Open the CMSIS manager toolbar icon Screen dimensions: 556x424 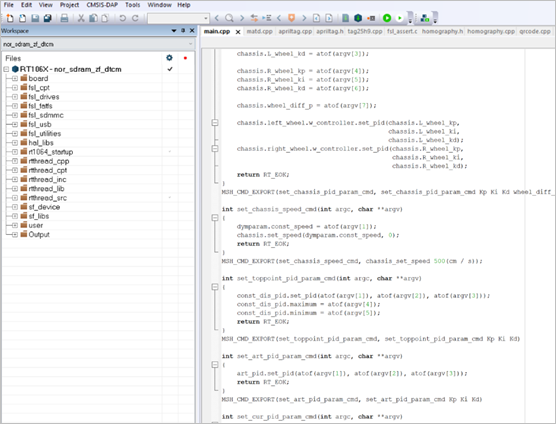point(424,18)
